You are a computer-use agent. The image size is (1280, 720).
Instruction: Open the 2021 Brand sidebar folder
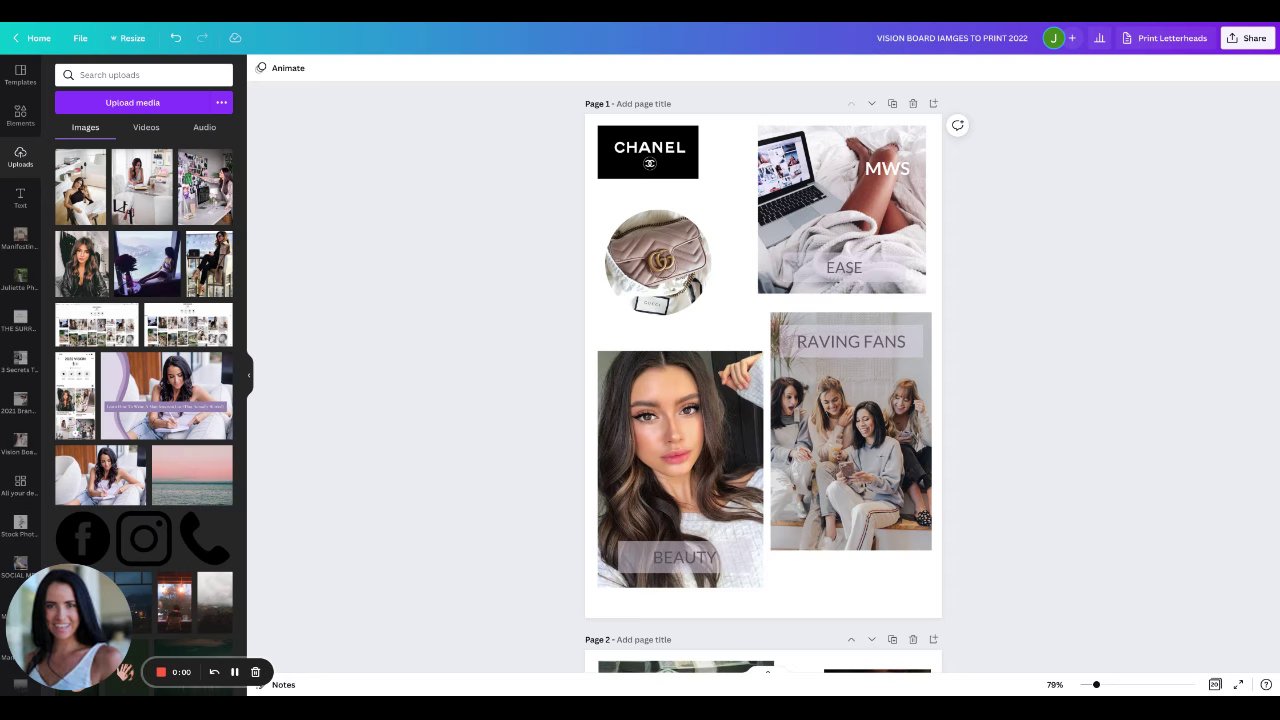(x=20, y=404)
